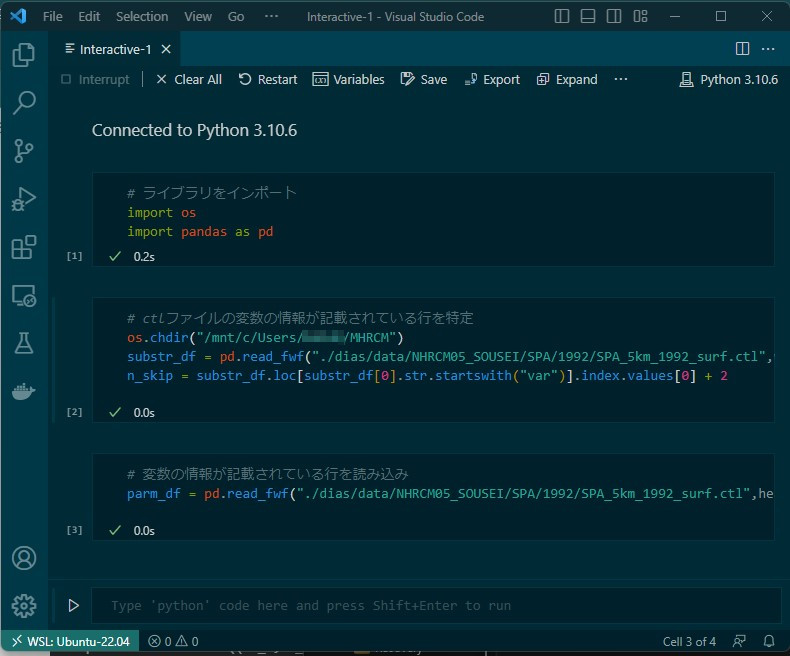Open the Run and Debug view
The image size is (790, 656).
(24, 199)
